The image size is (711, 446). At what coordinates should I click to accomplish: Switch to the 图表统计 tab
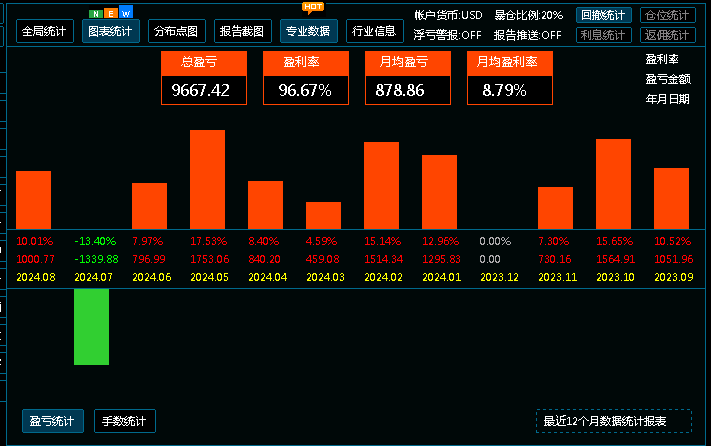pyautogui.click(x=110, y=31)
